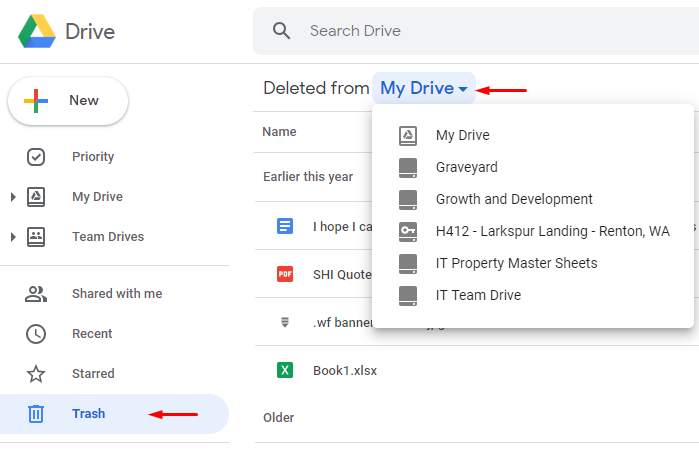Click the PDF icon of SHI Quote

point(285,274)
